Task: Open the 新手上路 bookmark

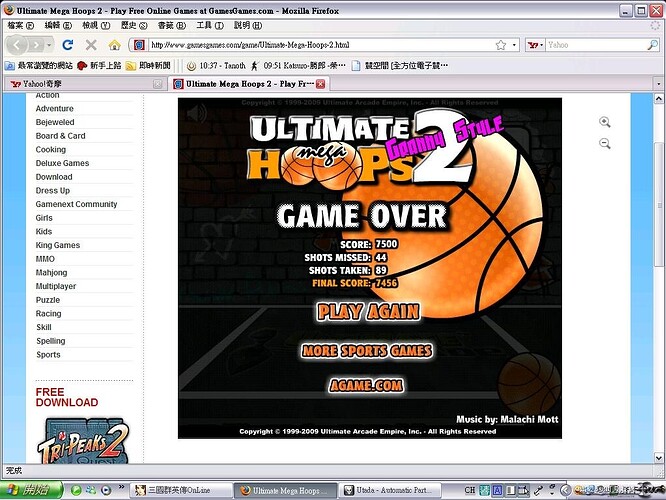Action: (99, 65)
